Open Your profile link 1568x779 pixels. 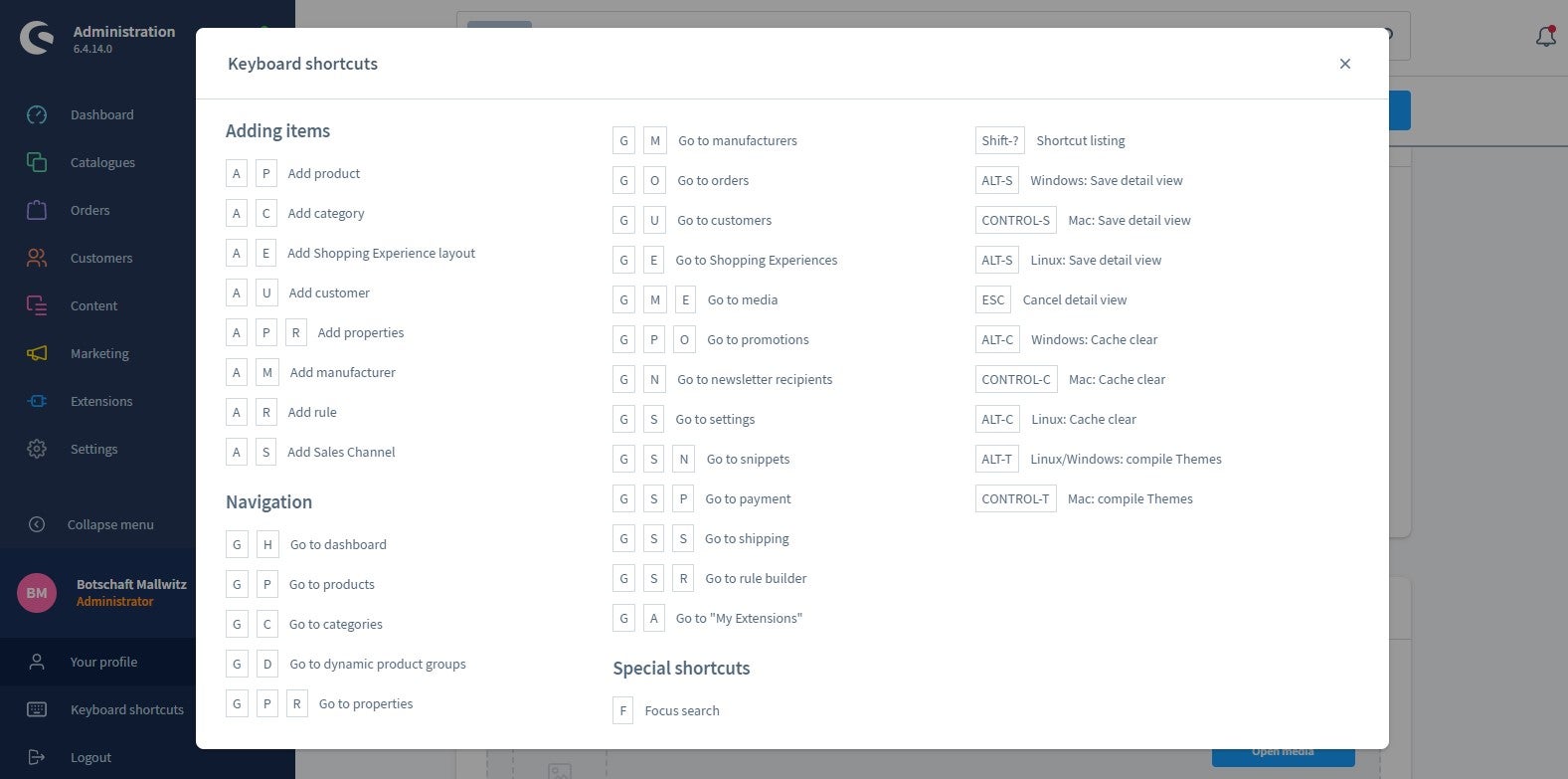tap(103, 662)
